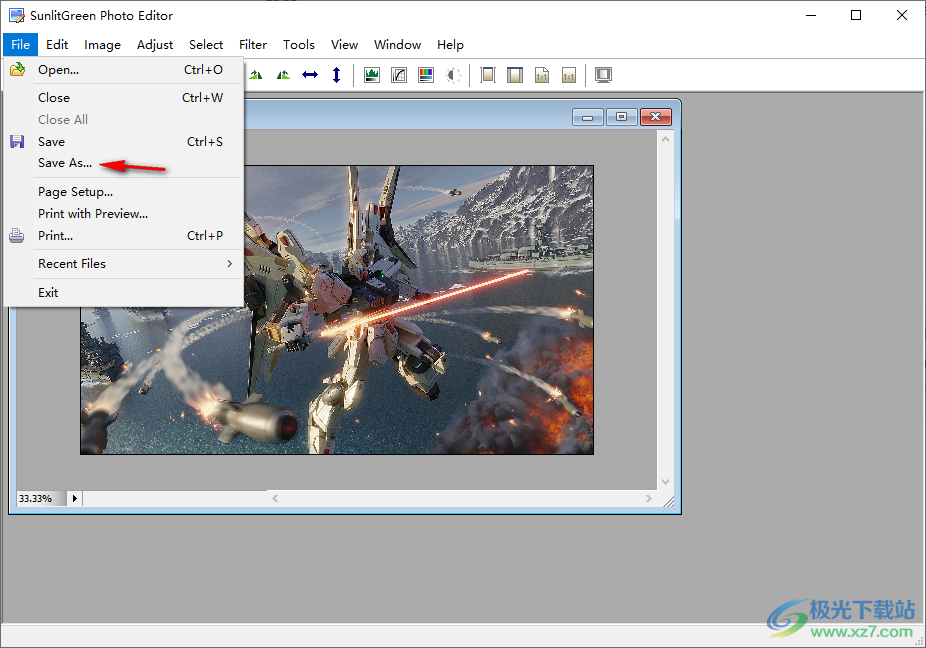Click the SunlitGreen app icon in title bar
Viewport: 926px width, 648px height.
(17, 15)
